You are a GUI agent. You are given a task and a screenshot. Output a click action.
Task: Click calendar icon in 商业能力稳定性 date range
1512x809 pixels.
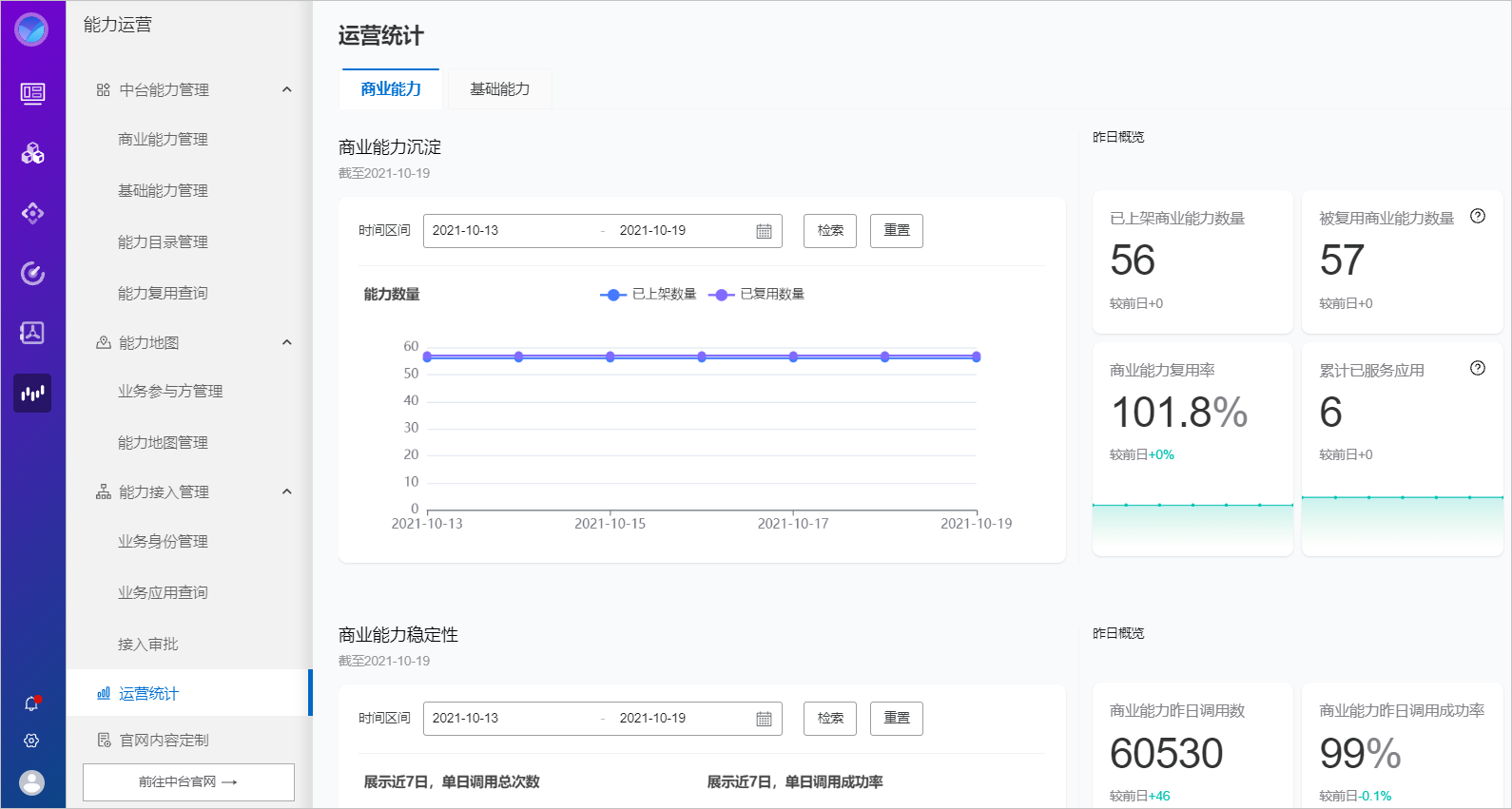pos(764,719)
